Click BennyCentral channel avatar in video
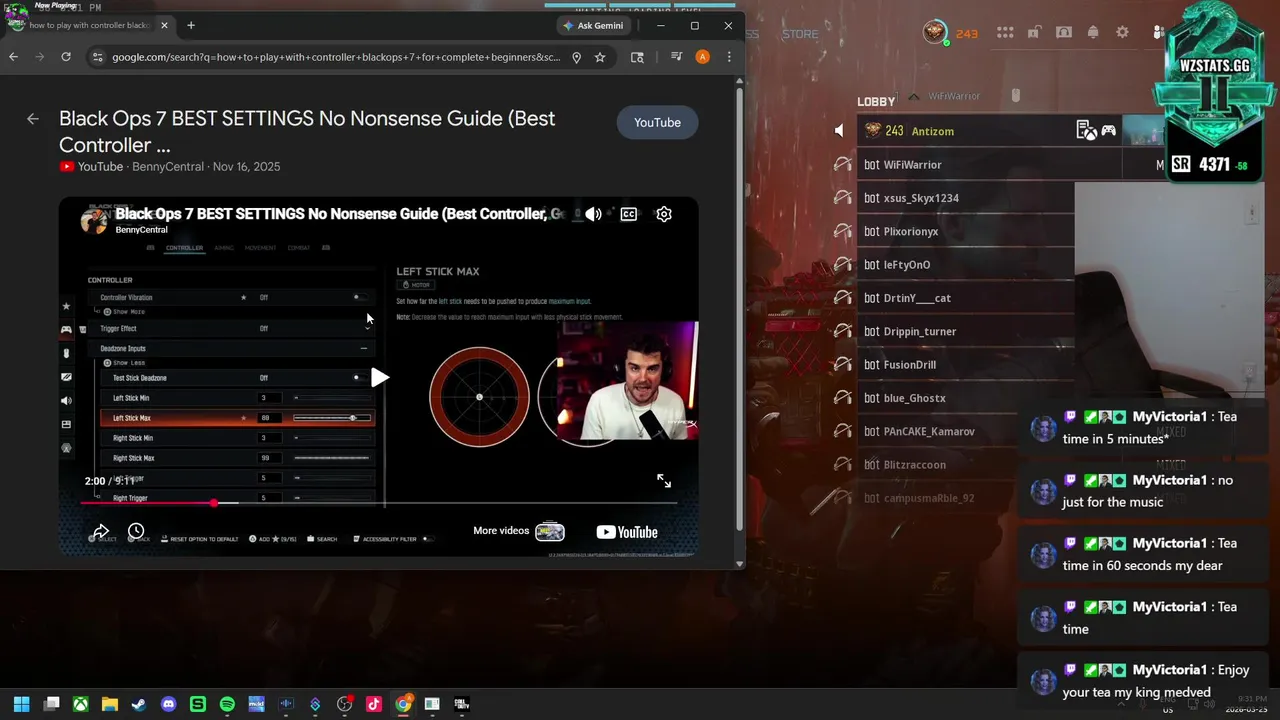This screenshot has height=720, width=1280. (x=94, y=221)
